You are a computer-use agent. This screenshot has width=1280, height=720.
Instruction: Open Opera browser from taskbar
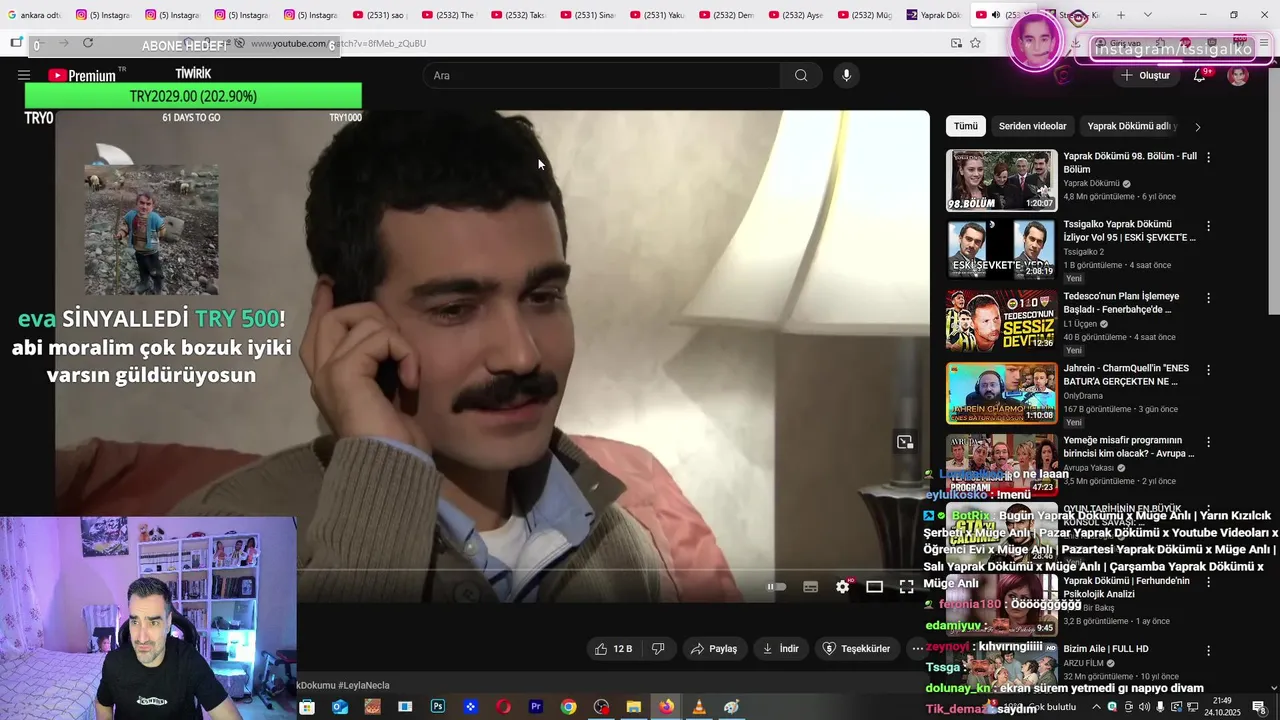tap(503, 707)
